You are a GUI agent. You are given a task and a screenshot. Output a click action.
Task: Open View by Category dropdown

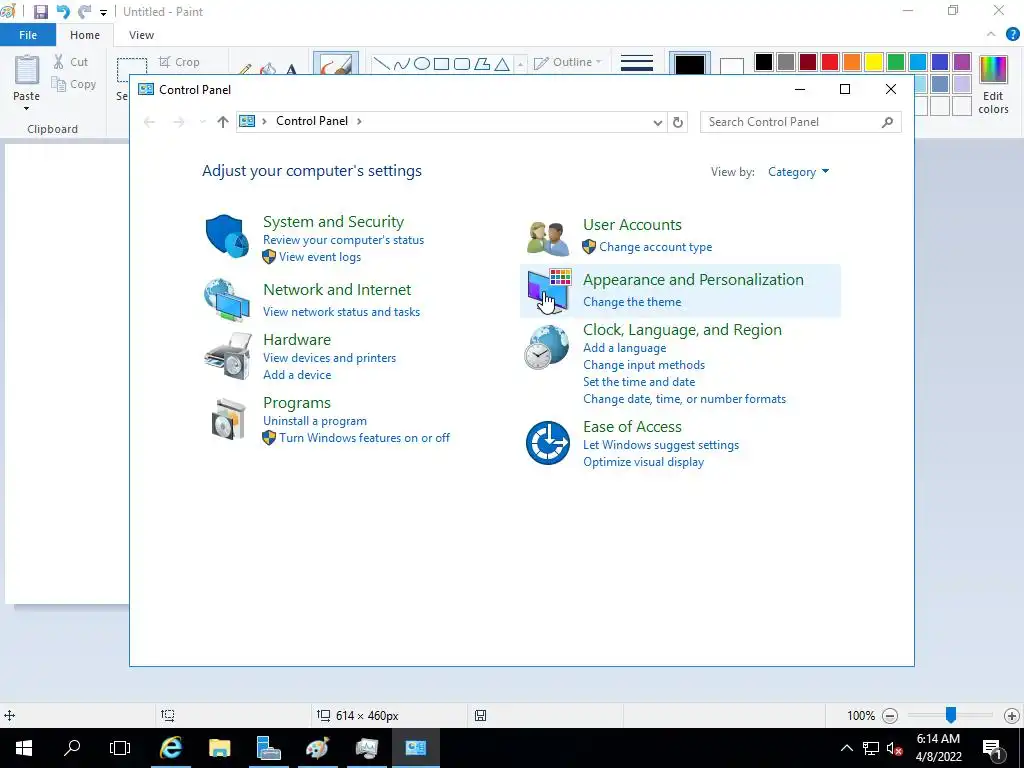[798, 172]
